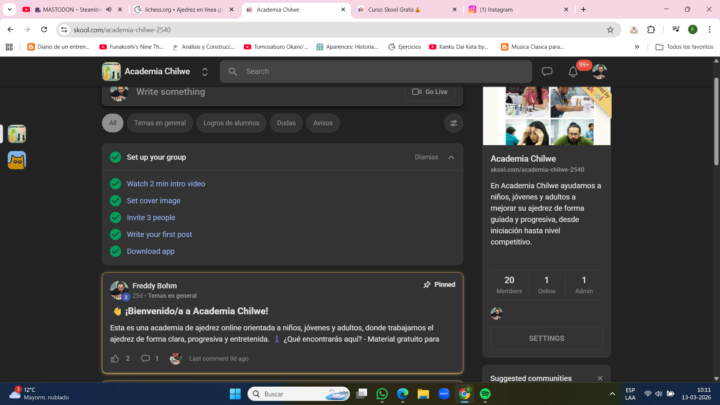Show more bookmarks with the chevron
Screen dimensions: 720x405
coord(637,47)
